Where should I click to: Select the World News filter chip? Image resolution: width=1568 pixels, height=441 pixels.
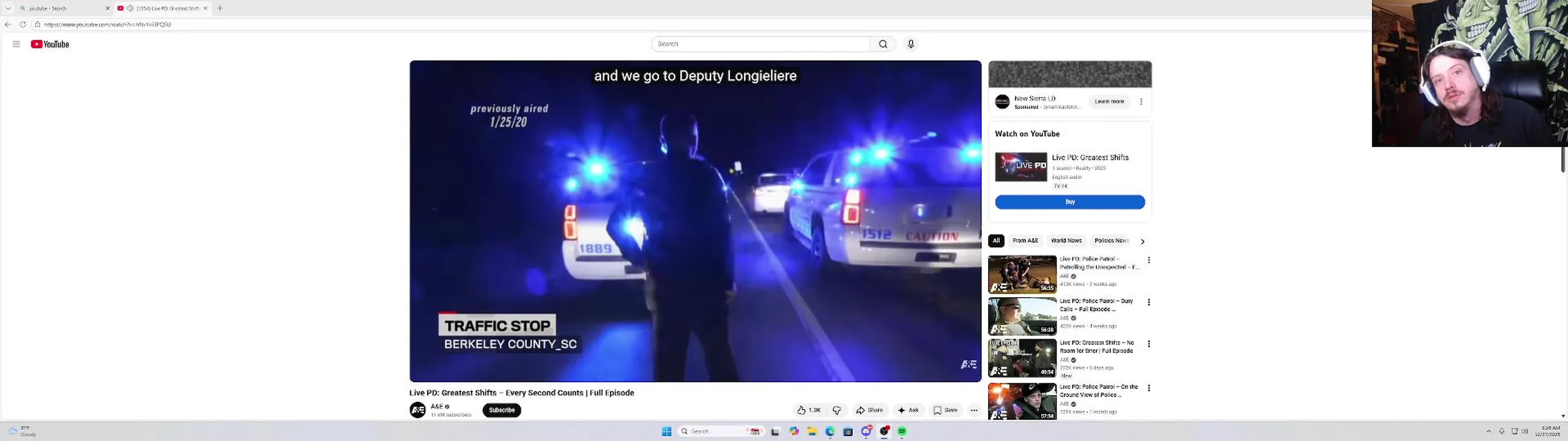[x=1066, y=241]
